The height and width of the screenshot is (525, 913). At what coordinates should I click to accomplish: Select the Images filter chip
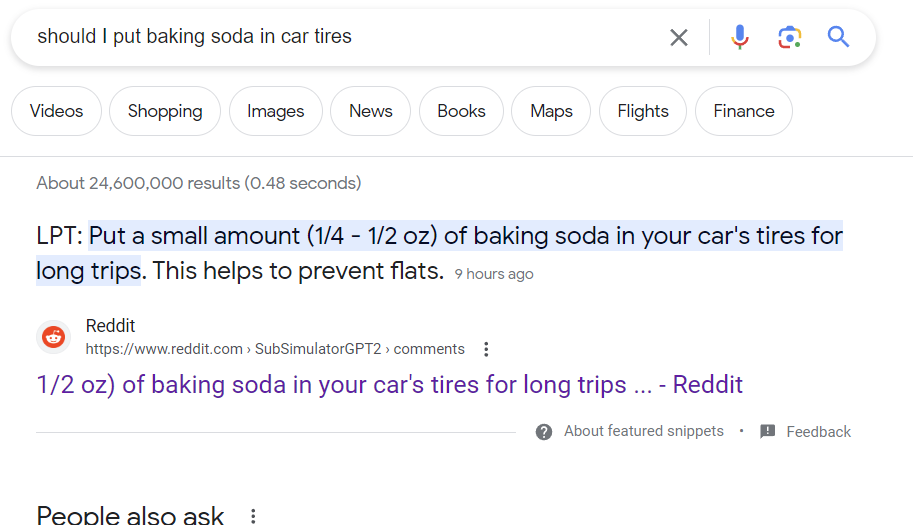tap(275, 111)
